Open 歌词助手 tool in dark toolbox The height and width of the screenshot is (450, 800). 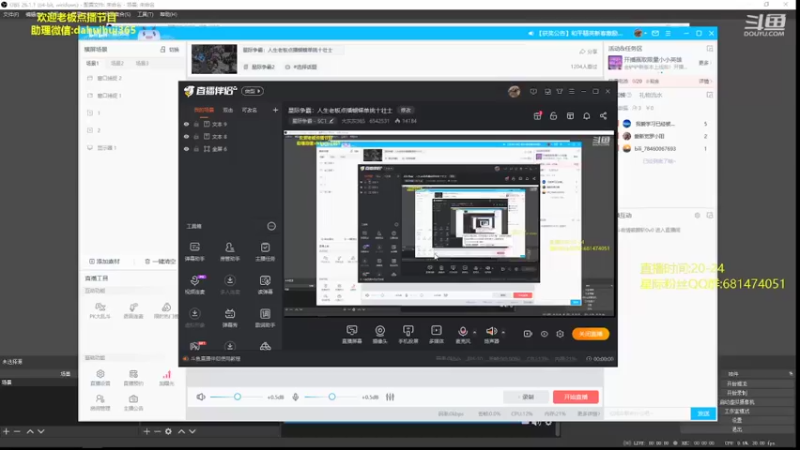(265, 318)
